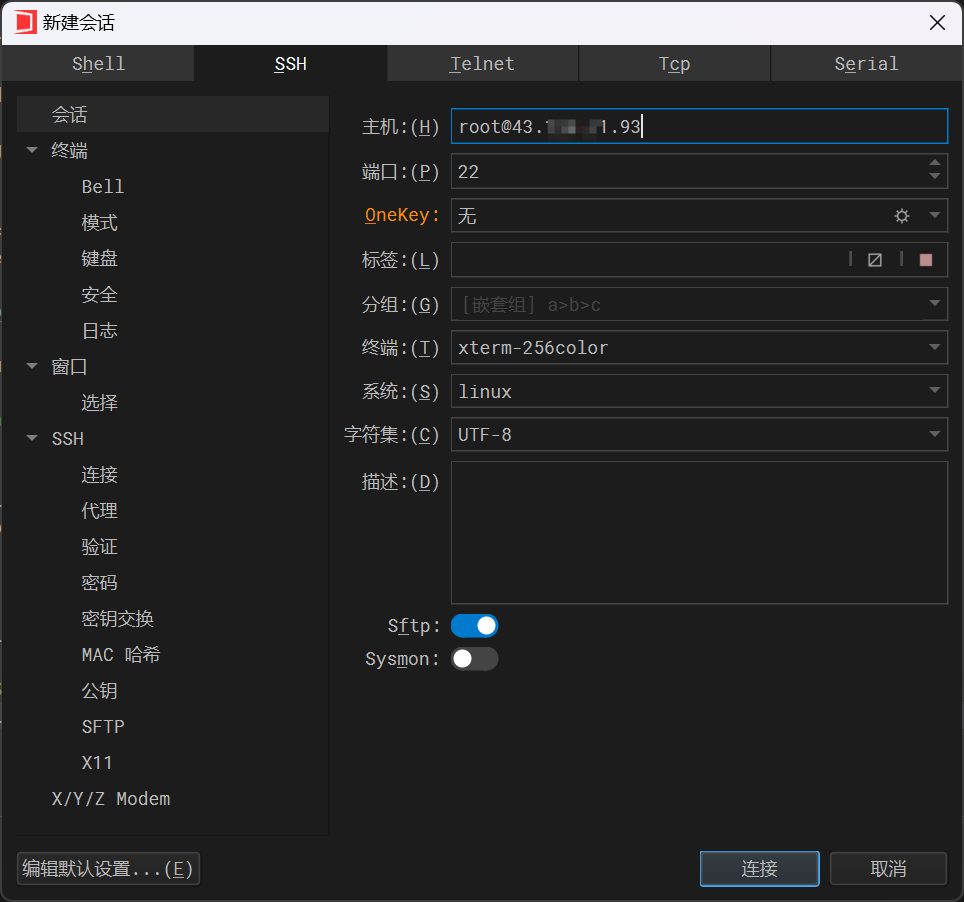Select 日志 in the settings tree
964x902 pixels.
[x=99, y=331]
